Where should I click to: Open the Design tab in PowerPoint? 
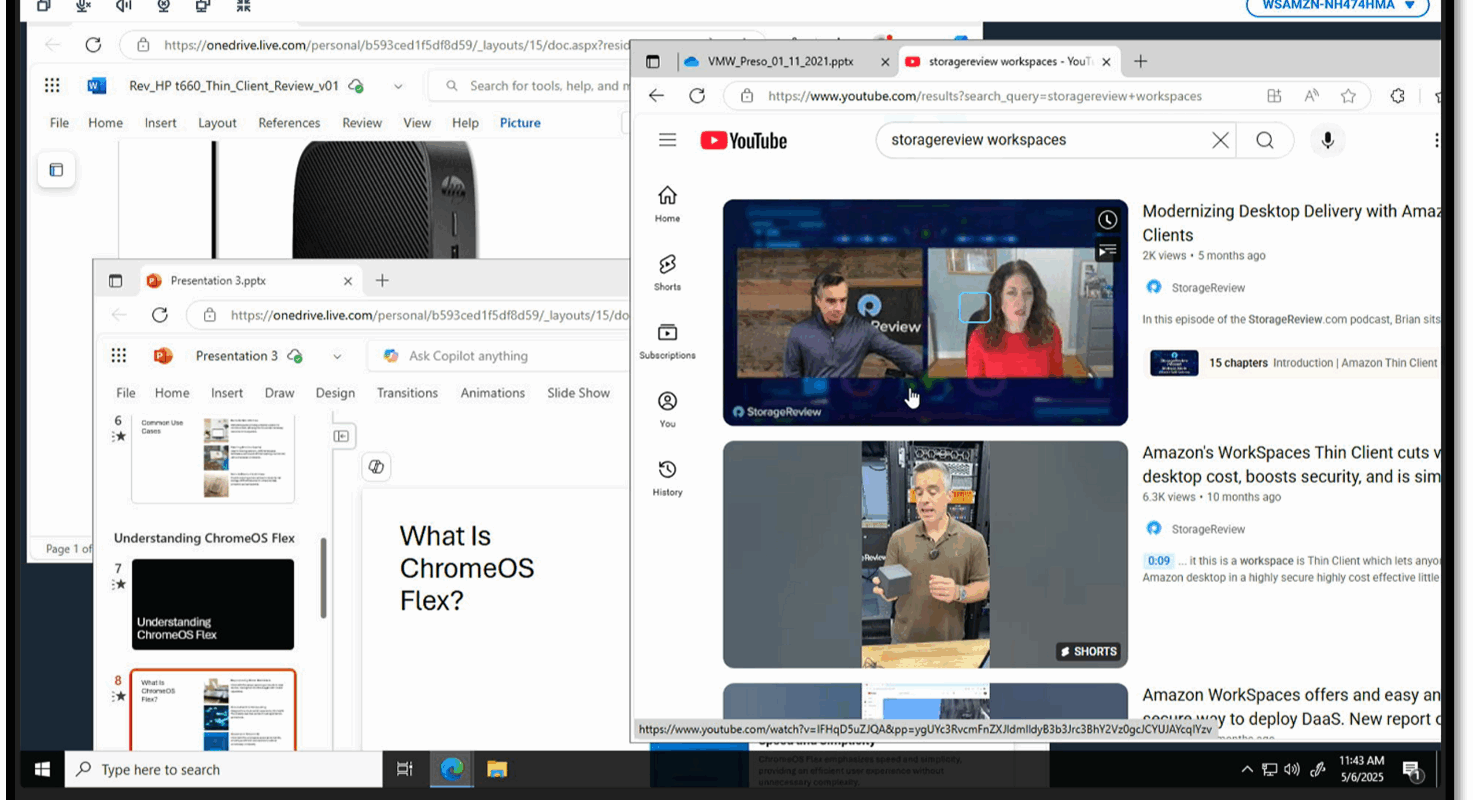pos(335,393)
